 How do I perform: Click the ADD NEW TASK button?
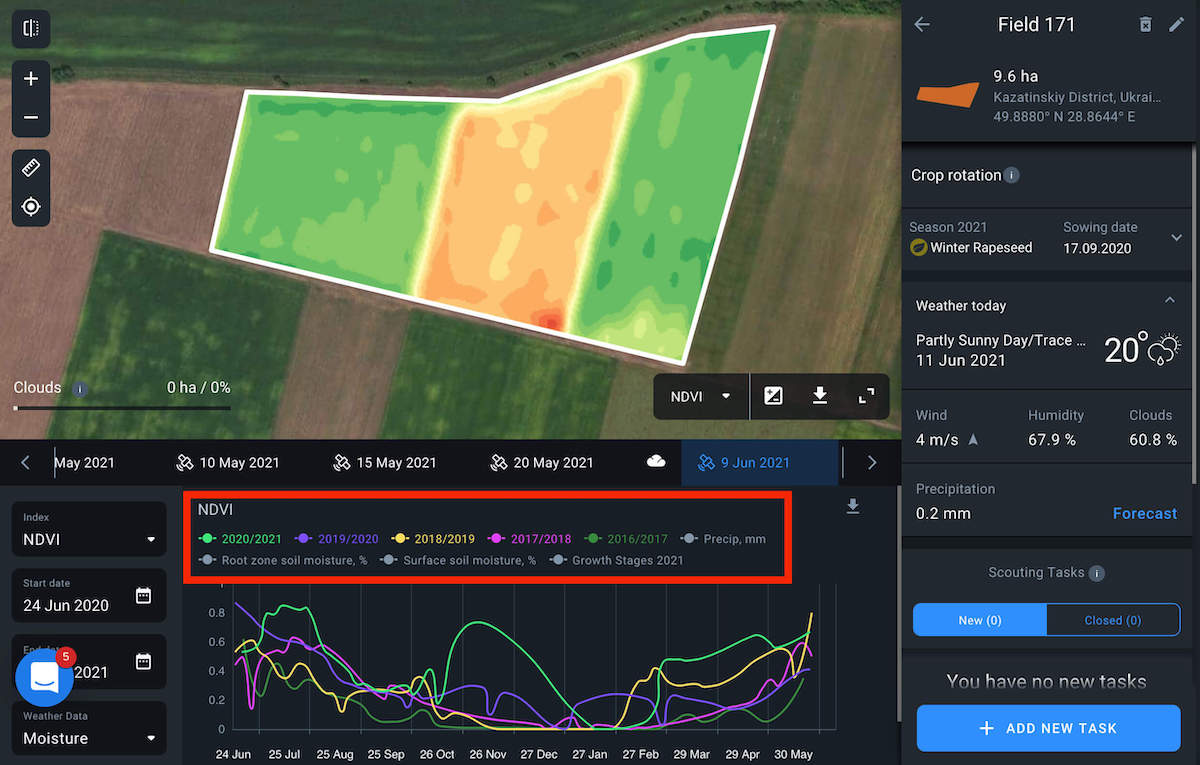(1048, 728)
